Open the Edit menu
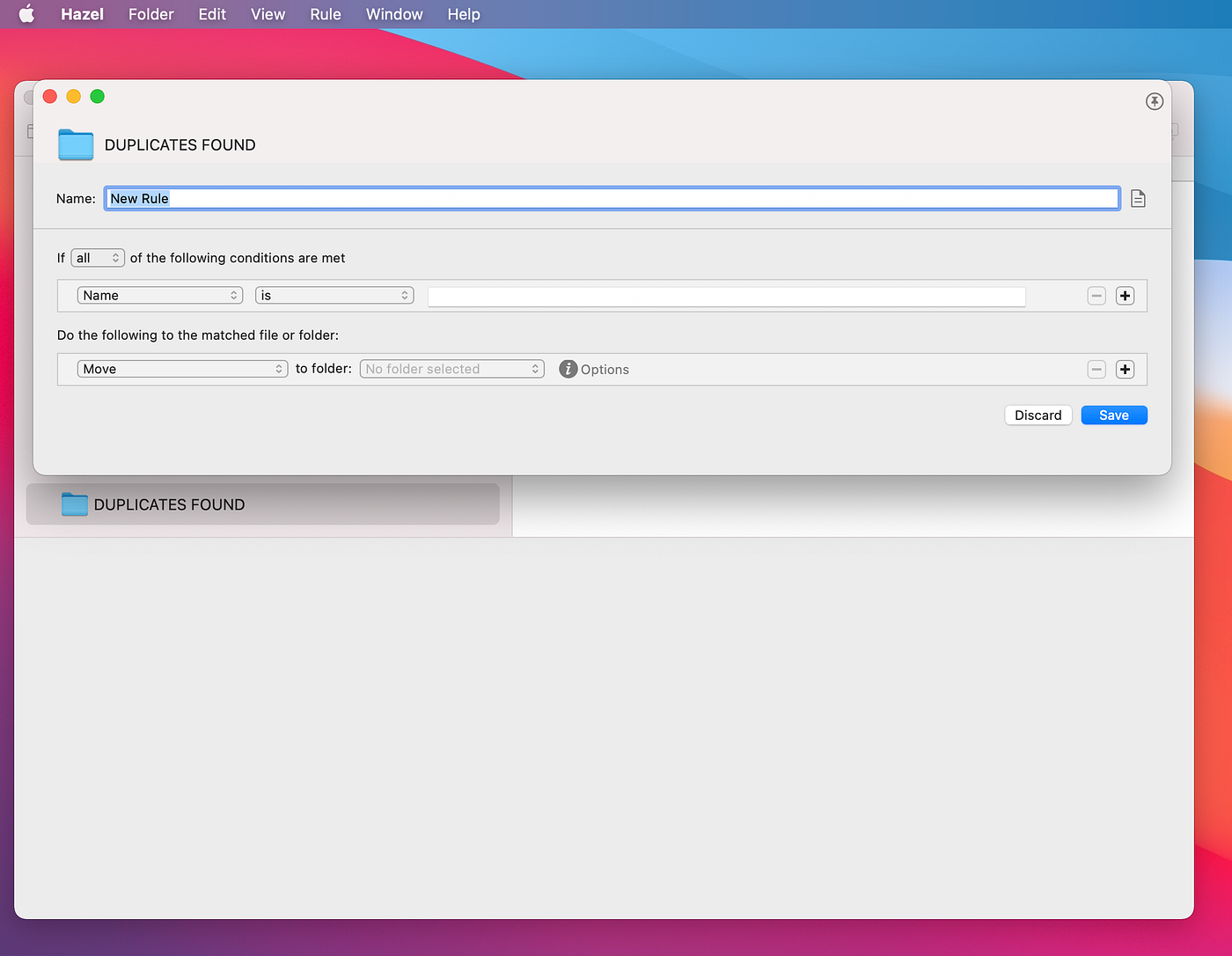The image size is (1232, 956). (212, 14)
